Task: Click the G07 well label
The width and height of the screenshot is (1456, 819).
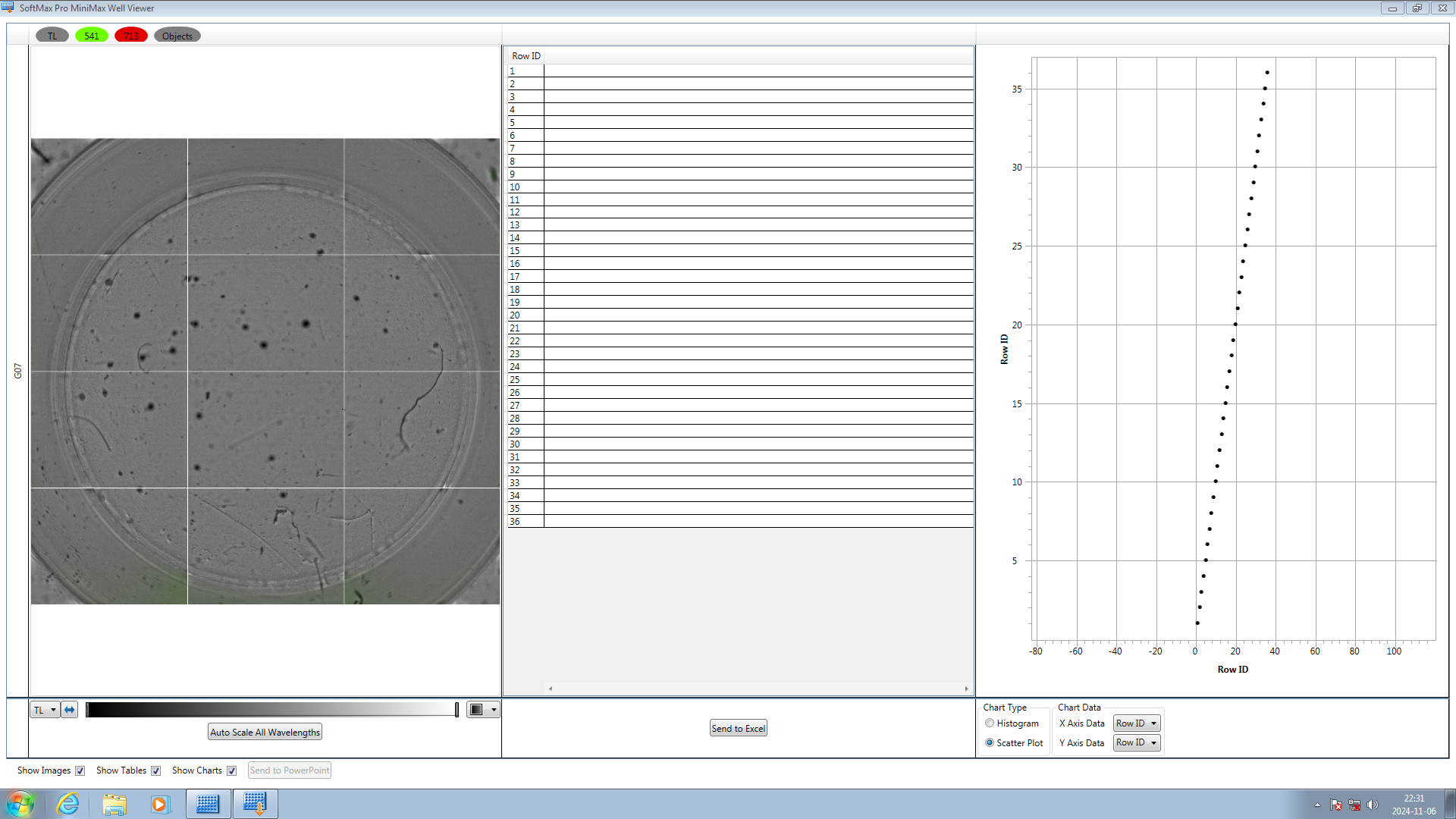Action: (18, 371)
